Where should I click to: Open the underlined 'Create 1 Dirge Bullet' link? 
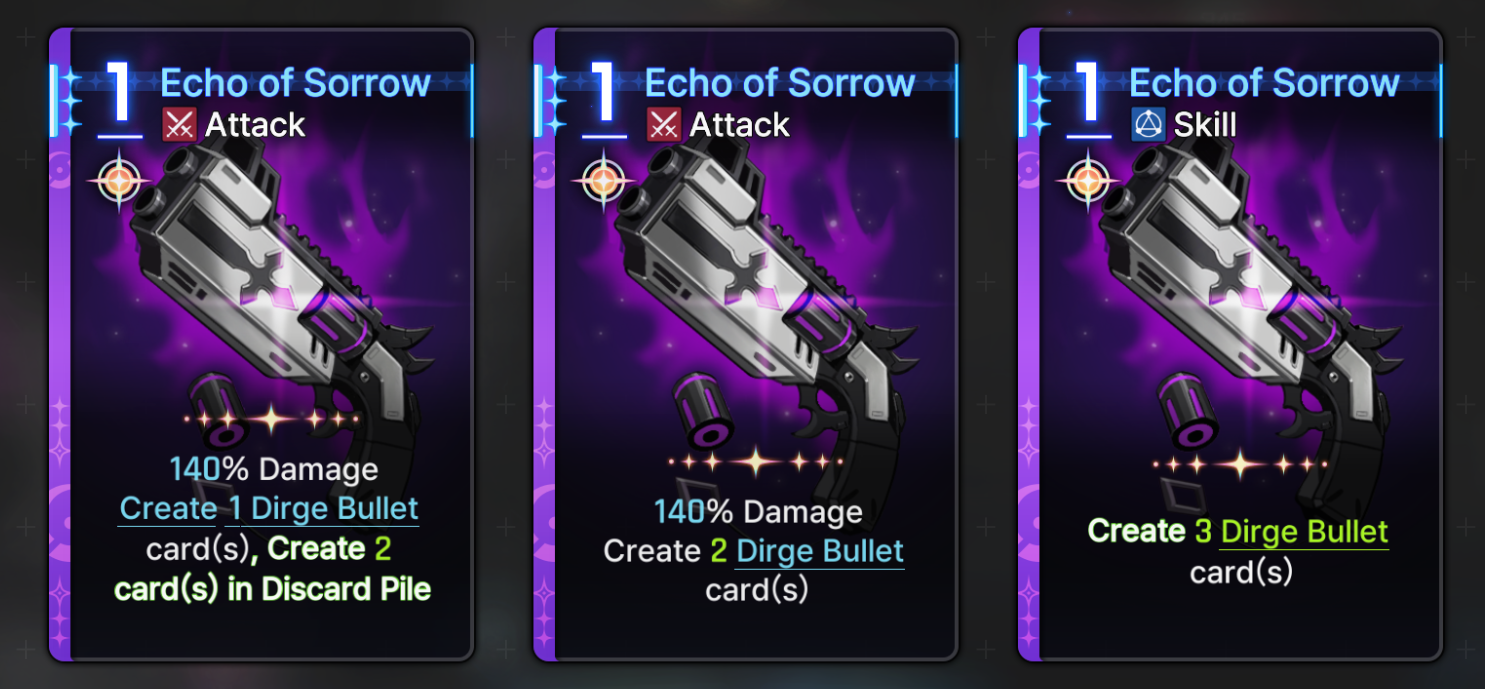(x=269, y=509)
